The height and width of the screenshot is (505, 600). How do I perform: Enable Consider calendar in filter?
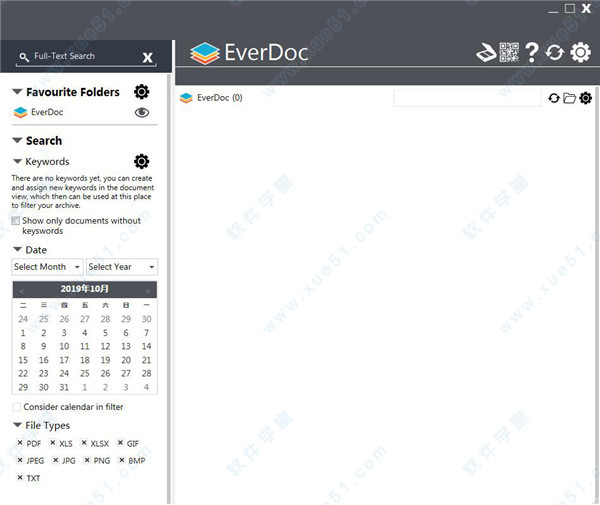17,407
